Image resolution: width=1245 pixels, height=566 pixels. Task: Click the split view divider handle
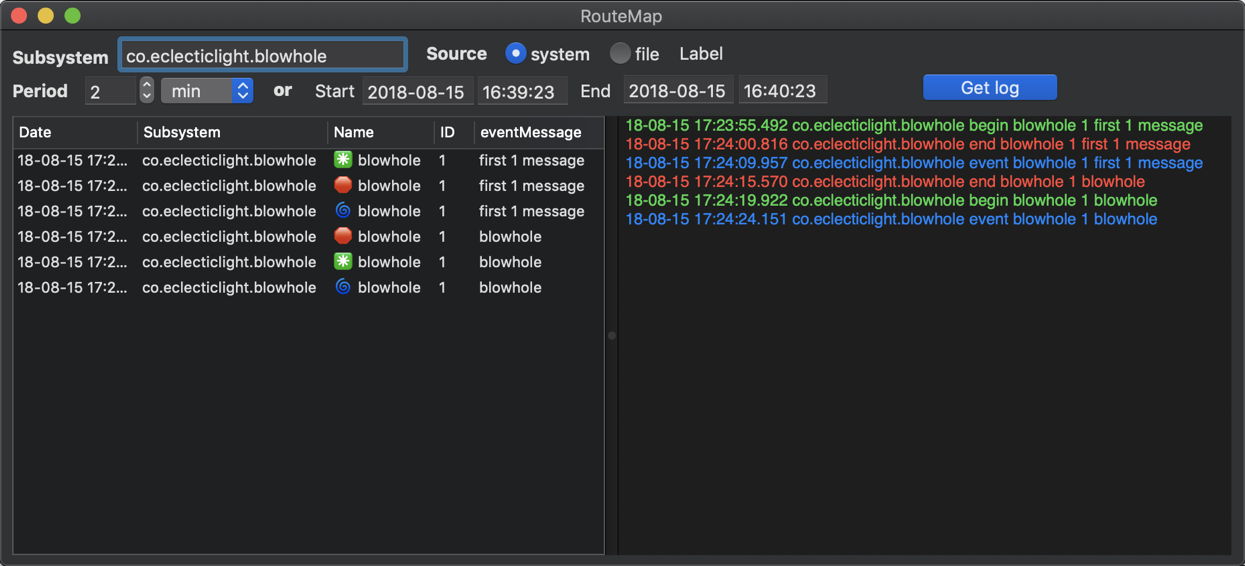(611, 336)
